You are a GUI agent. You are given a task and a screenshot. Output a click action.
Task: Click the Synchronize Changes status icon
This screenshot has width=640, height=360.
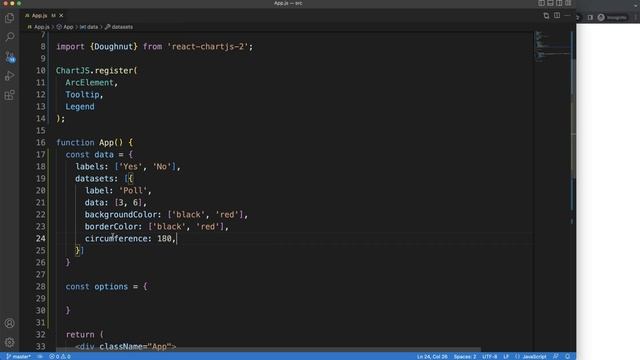coord(40,356)
